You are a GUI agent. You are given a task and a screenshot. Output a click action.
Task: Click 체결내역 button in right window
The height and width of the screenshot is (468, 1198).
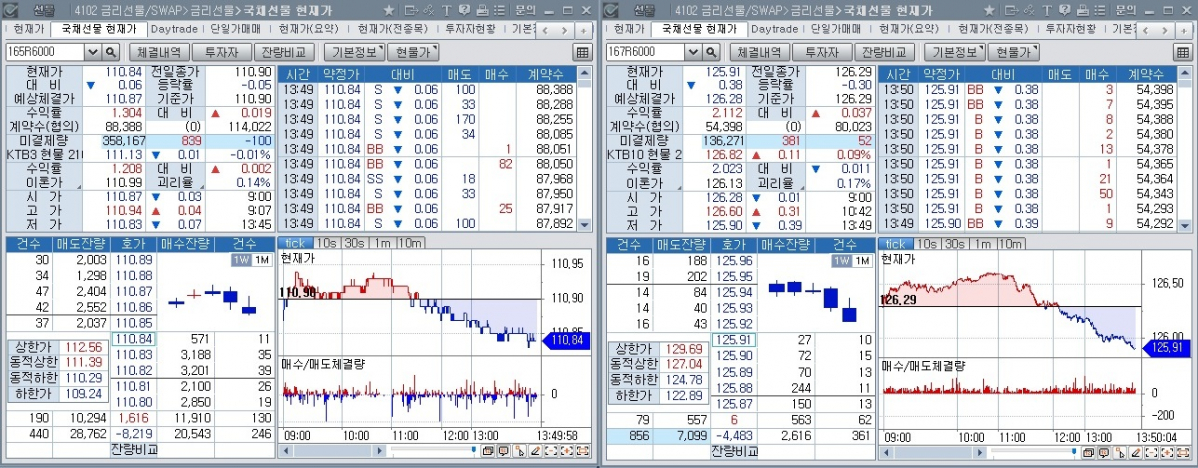coord(758,52)
